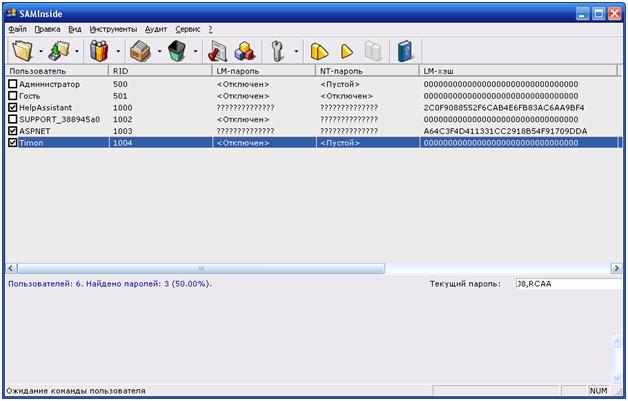
Task: Click the small yellow play arrow icon
Action: (347, 51)
